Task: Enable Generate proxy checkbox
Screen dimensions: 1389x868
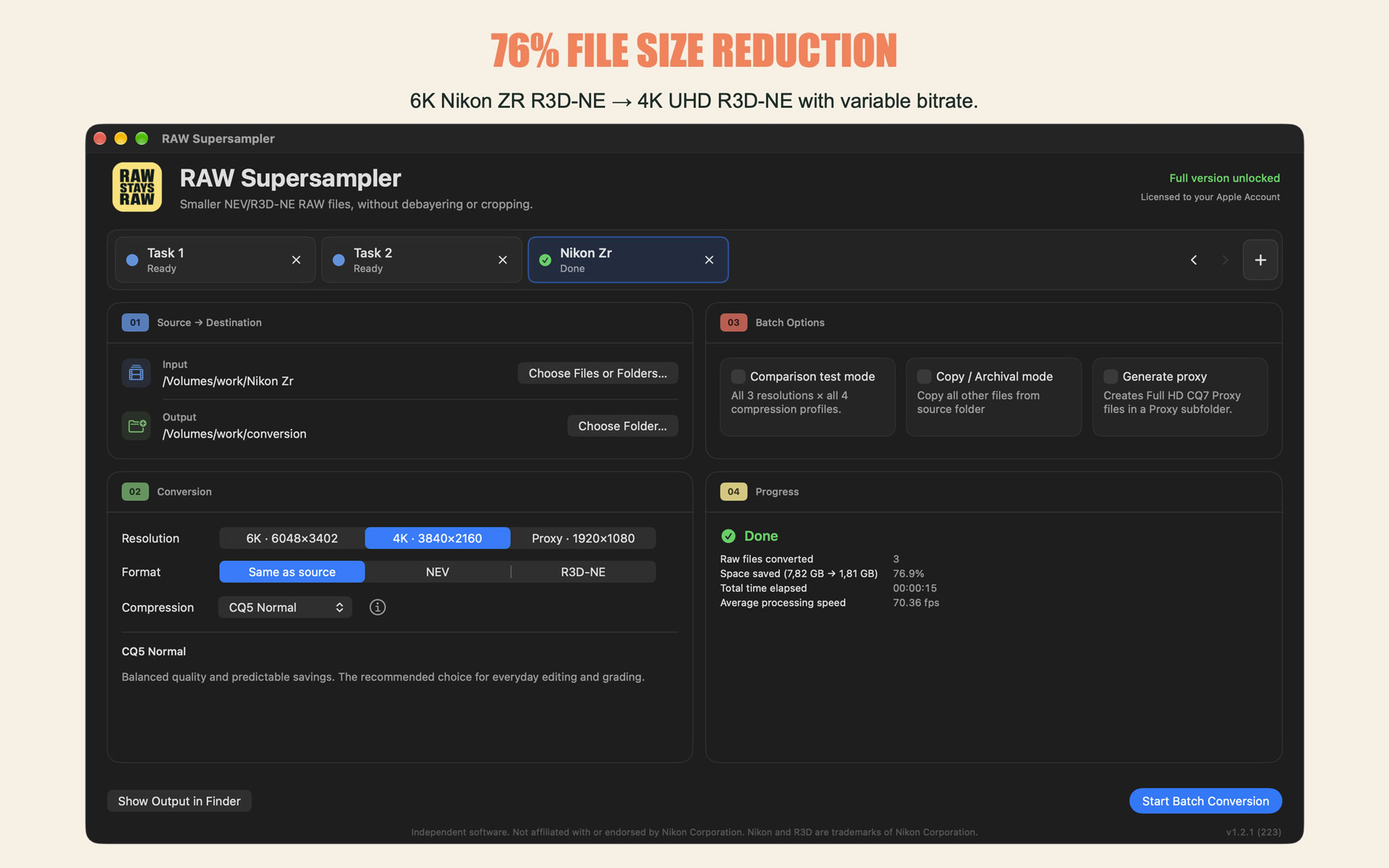Action: click(1110, 376)
